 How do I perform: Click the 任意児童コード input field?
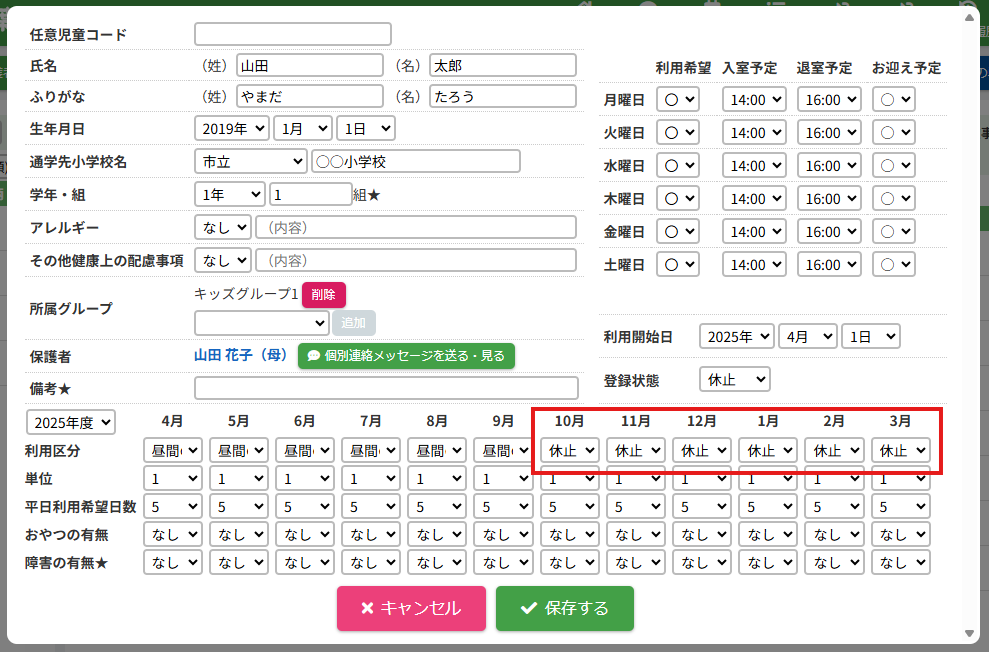pos(292,34)
